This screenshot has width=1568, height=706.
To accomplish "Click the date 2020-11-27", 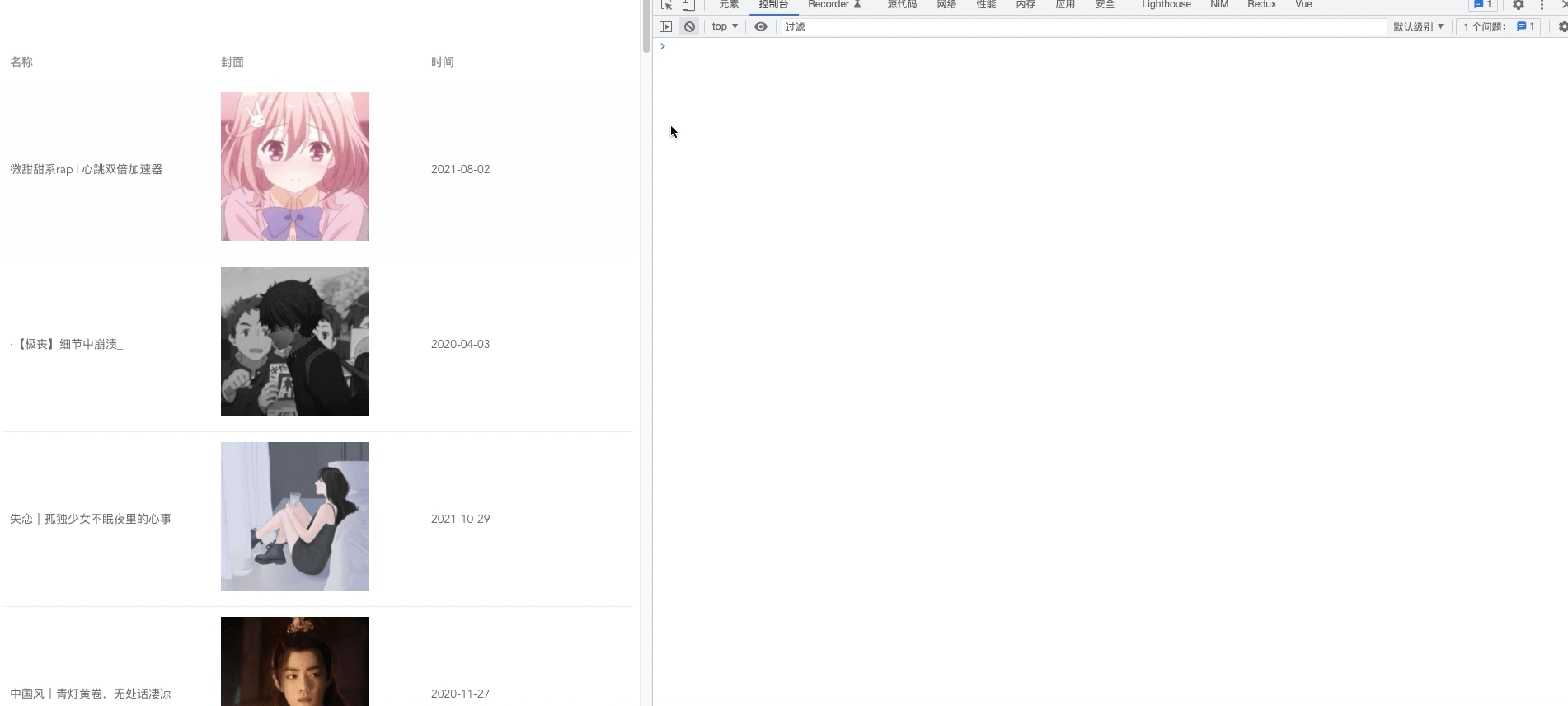I will click(460, 694).
